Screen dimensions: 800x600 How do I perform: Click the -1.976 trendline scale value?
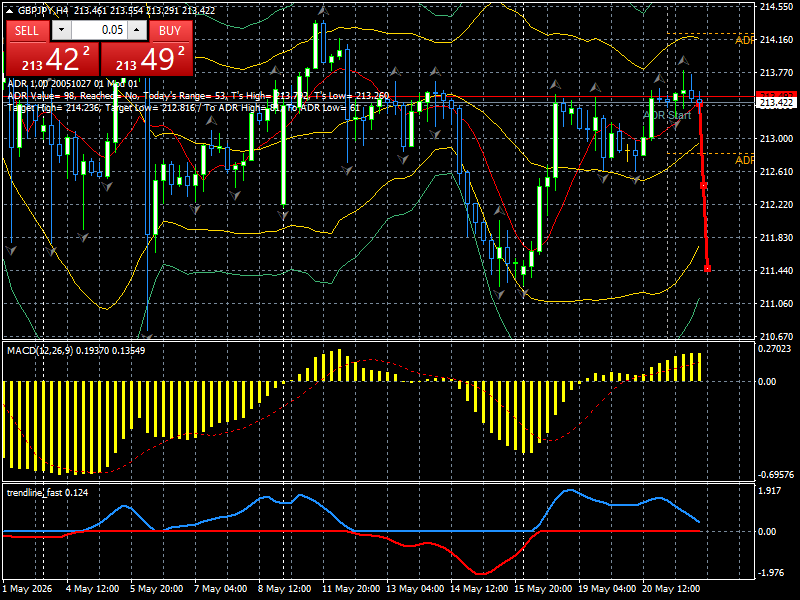[x=770, y=572]
